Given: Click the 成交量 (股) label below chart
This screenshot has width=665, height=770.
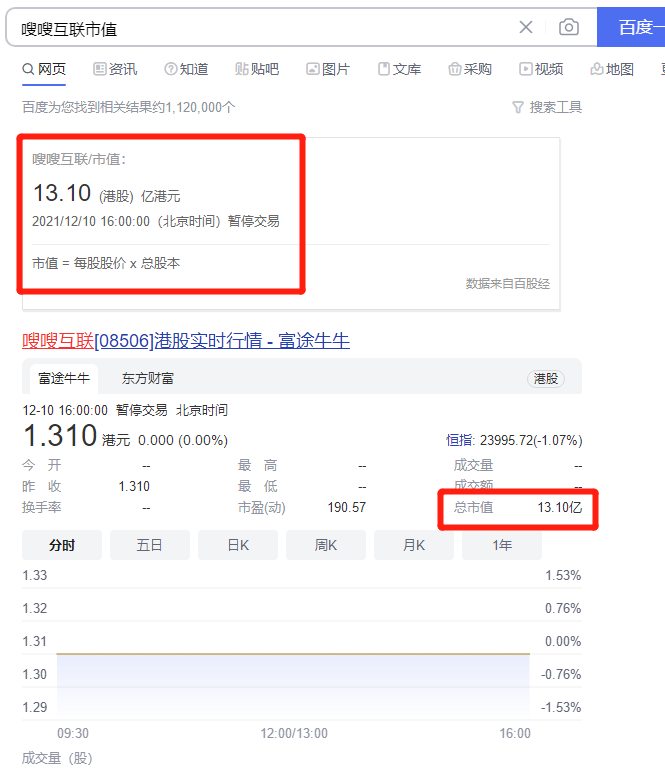Looking at the screenshot, I should 57,758.
